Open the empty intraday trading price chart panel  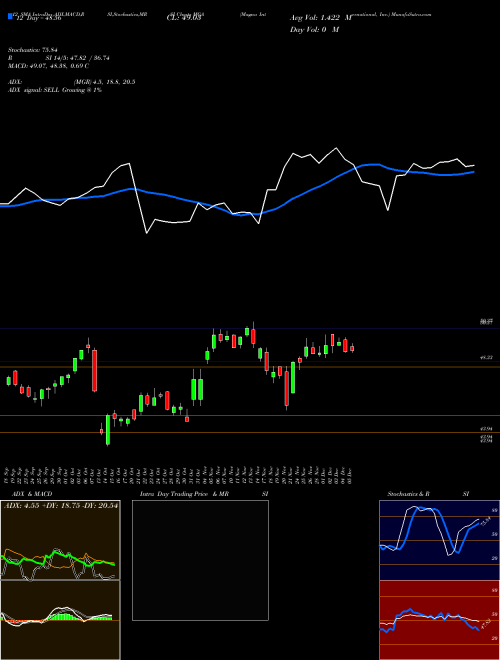click(x=200, y=560)
